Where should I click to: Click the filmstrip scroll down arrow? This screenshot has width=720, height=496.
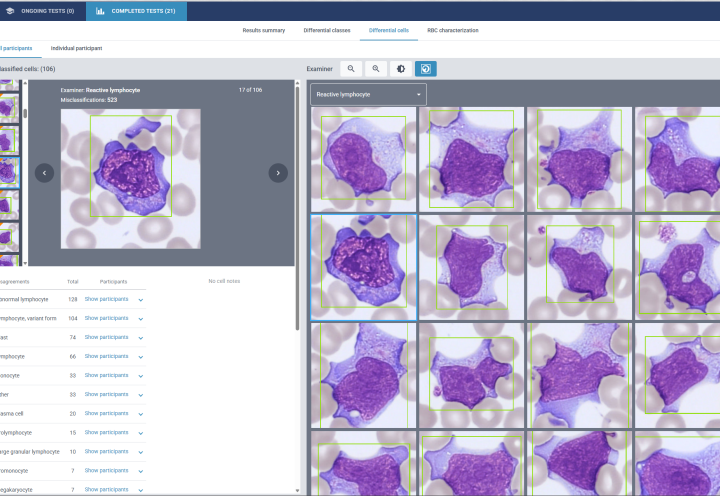click(25, 263)
